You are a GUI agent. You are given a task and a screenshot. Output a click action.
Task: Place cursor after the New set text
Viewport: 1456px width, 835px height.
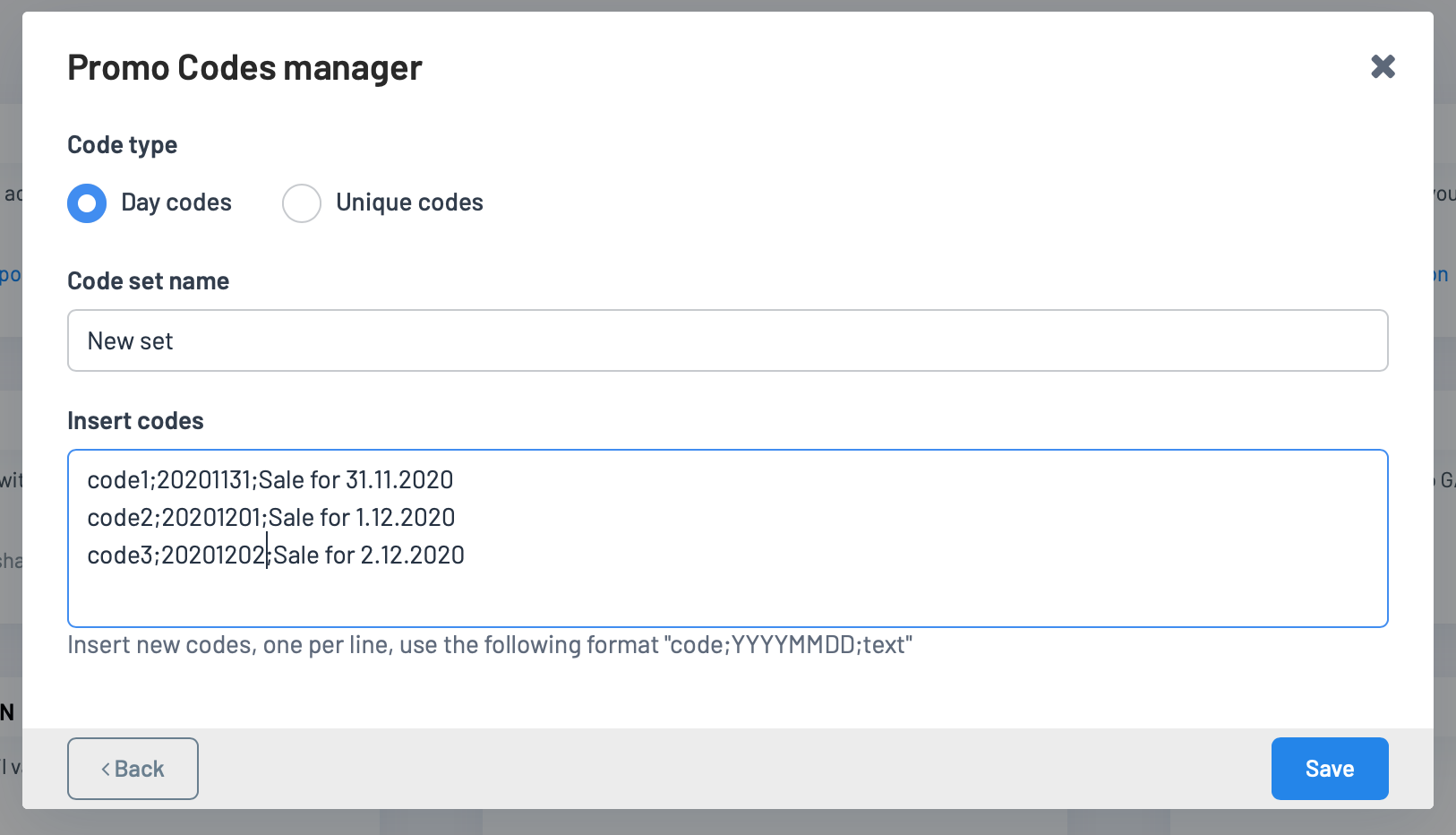[175, 341]
